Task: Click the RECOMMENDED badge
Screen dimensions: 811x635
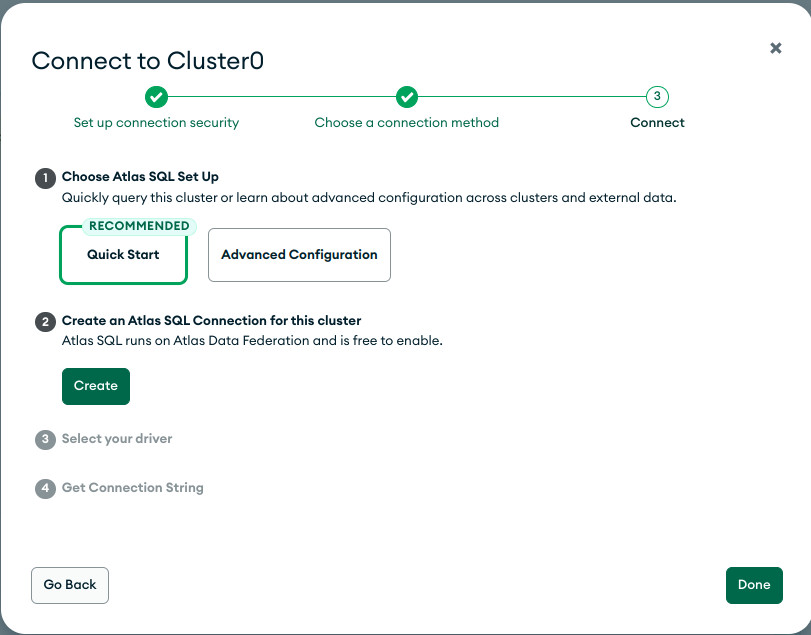Action: pyautogui.click(x=139, y=226)
